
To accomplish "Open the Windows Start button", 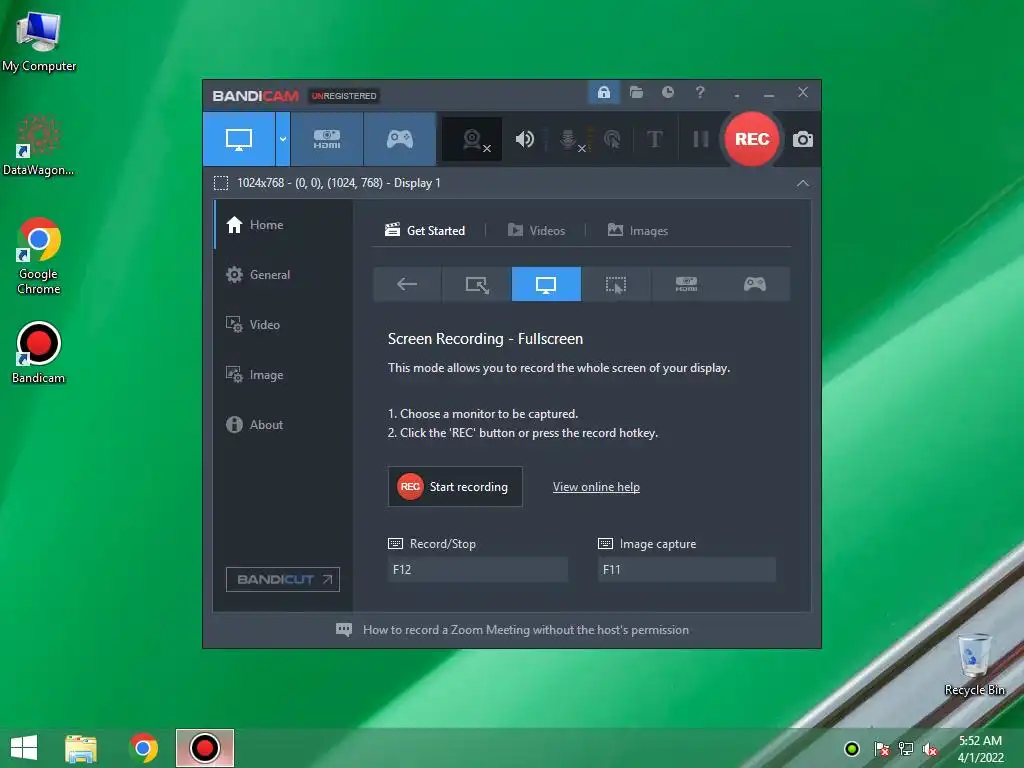I will click(24, 748).
